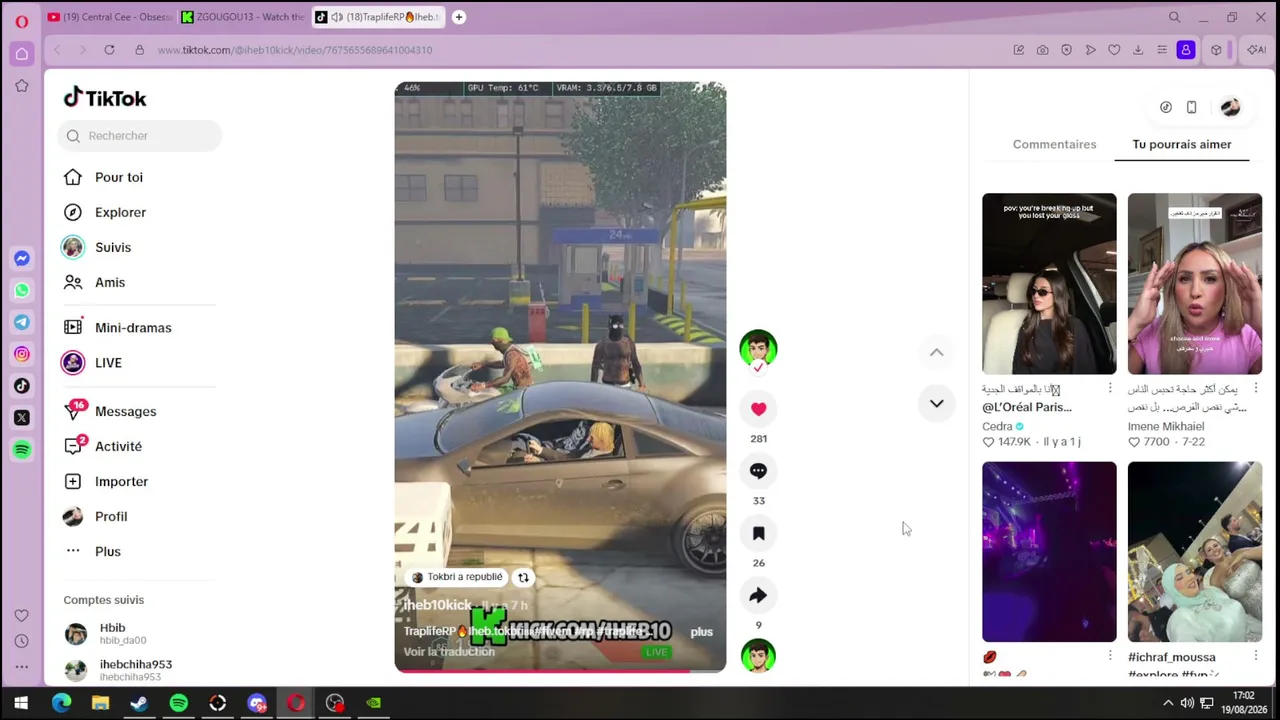Focus the Rechercher search field

[140, 136]
